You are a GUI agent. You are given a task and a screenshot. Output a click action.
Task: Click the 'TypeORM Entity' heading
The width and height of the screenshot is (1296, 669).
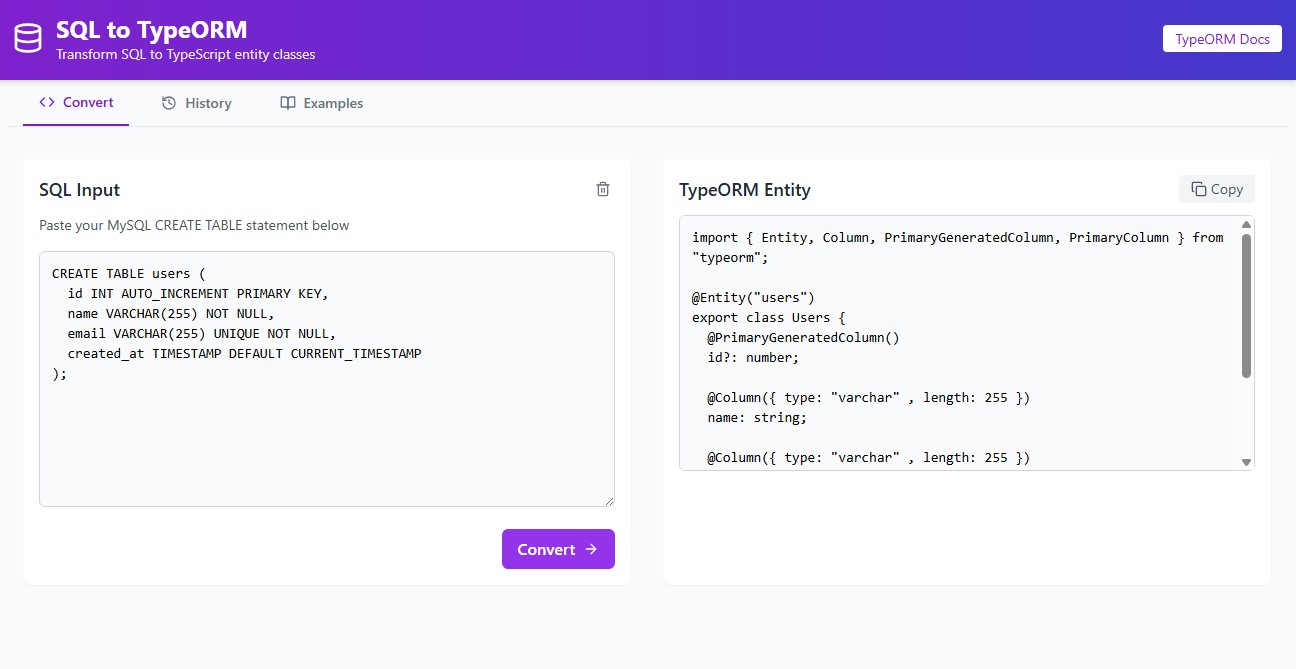745,190
